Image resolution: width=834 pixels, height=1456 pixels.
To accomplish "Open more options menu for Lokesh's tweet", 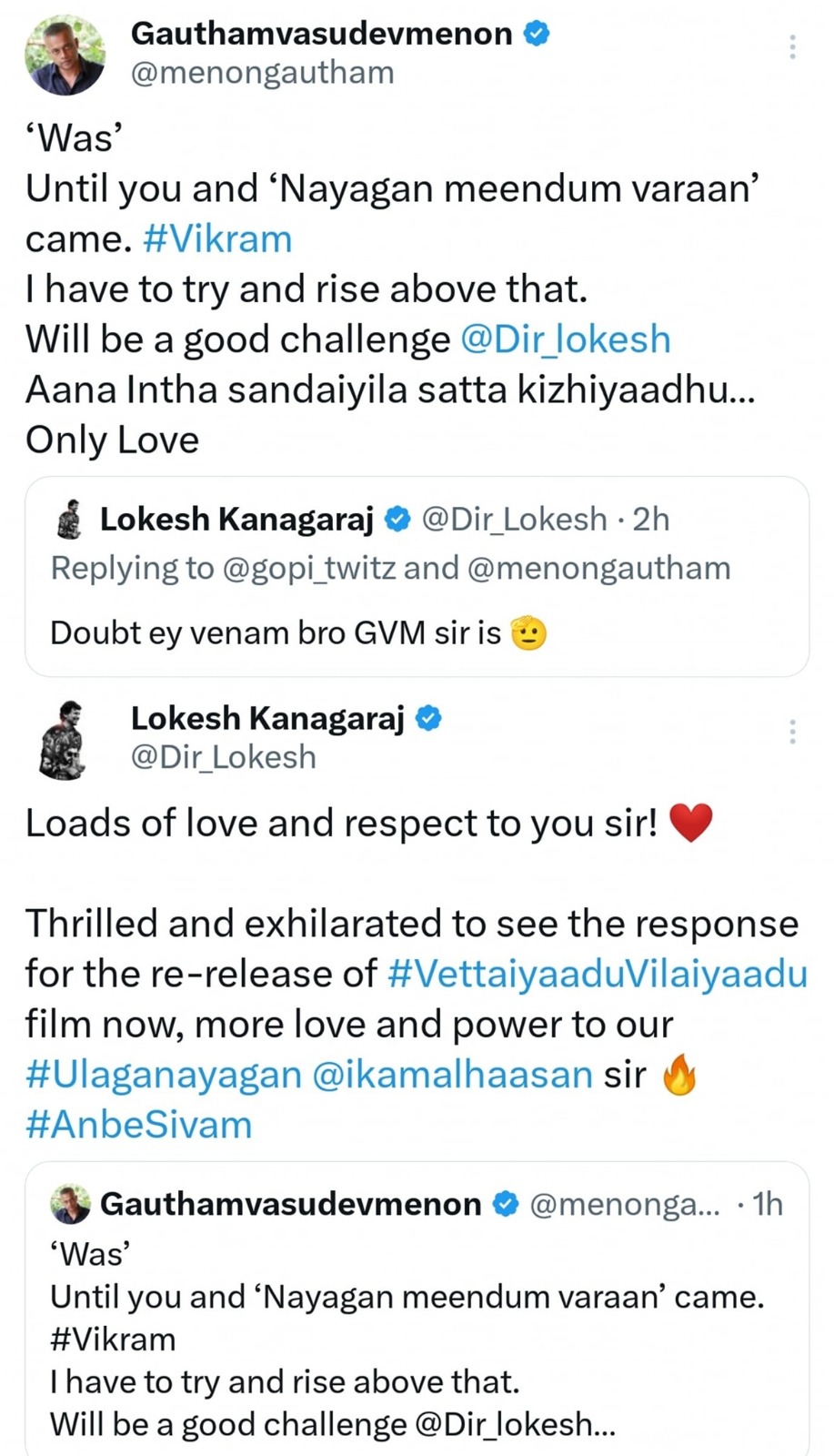I will click(792, 731).
